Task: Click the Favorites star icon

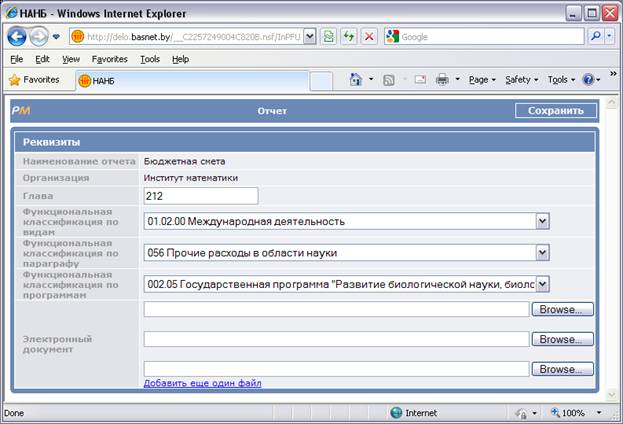Action: [x=15, y=80]
